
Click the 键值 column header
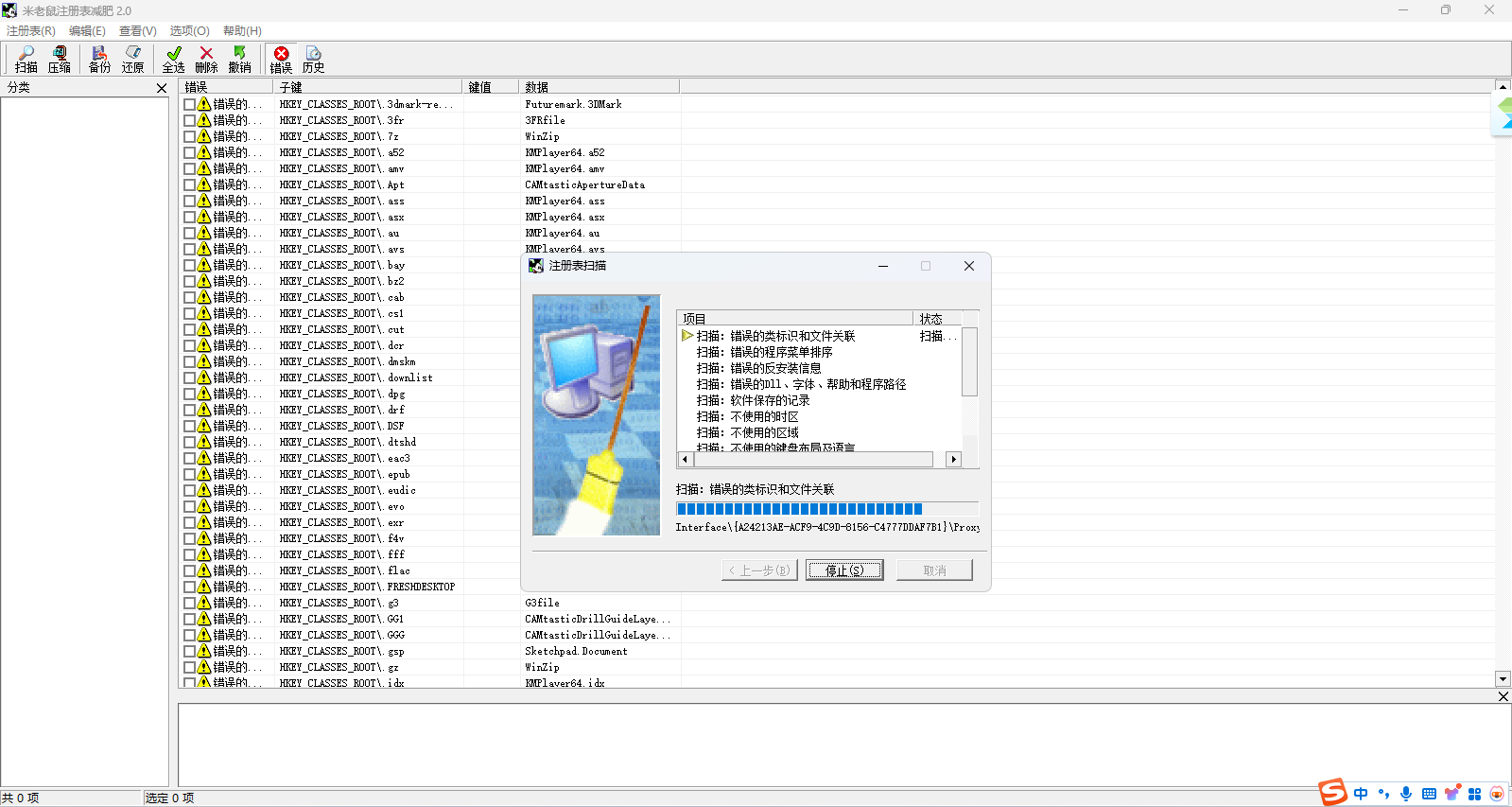491,87
